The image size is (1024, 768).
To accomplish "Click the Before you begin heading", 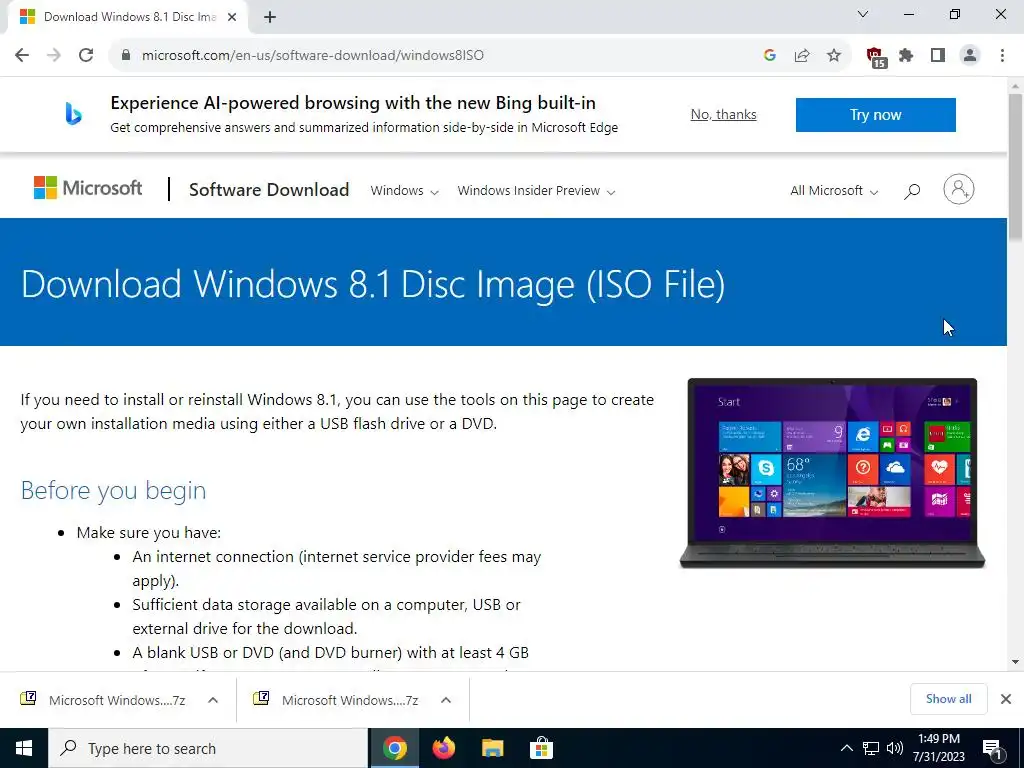I will (113, 490).
